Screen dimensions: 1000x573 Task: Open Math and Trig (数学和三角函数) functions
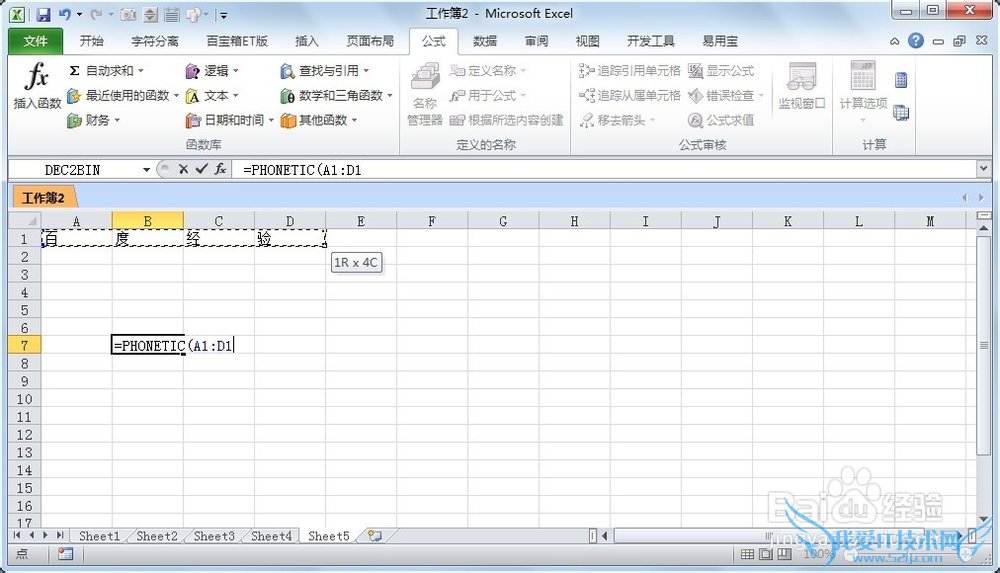point(336,96)
